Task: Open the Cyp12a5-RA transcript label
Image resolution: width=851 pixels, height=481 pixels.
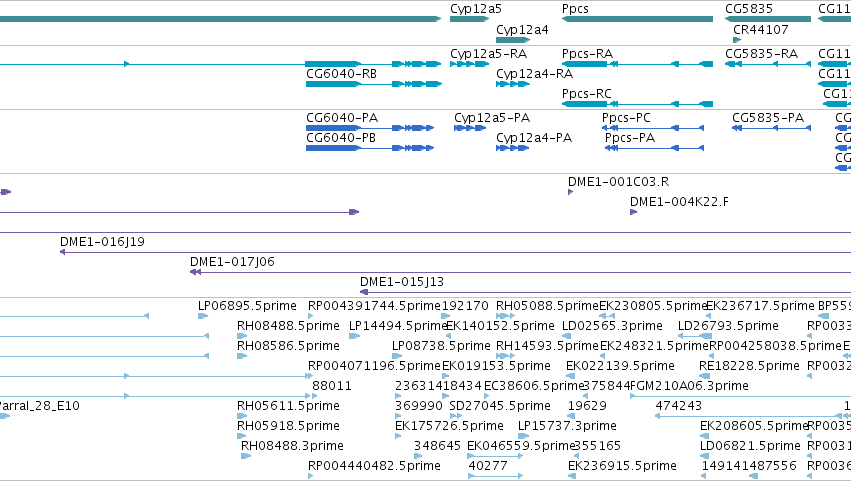Action: (x=488, y=54)
